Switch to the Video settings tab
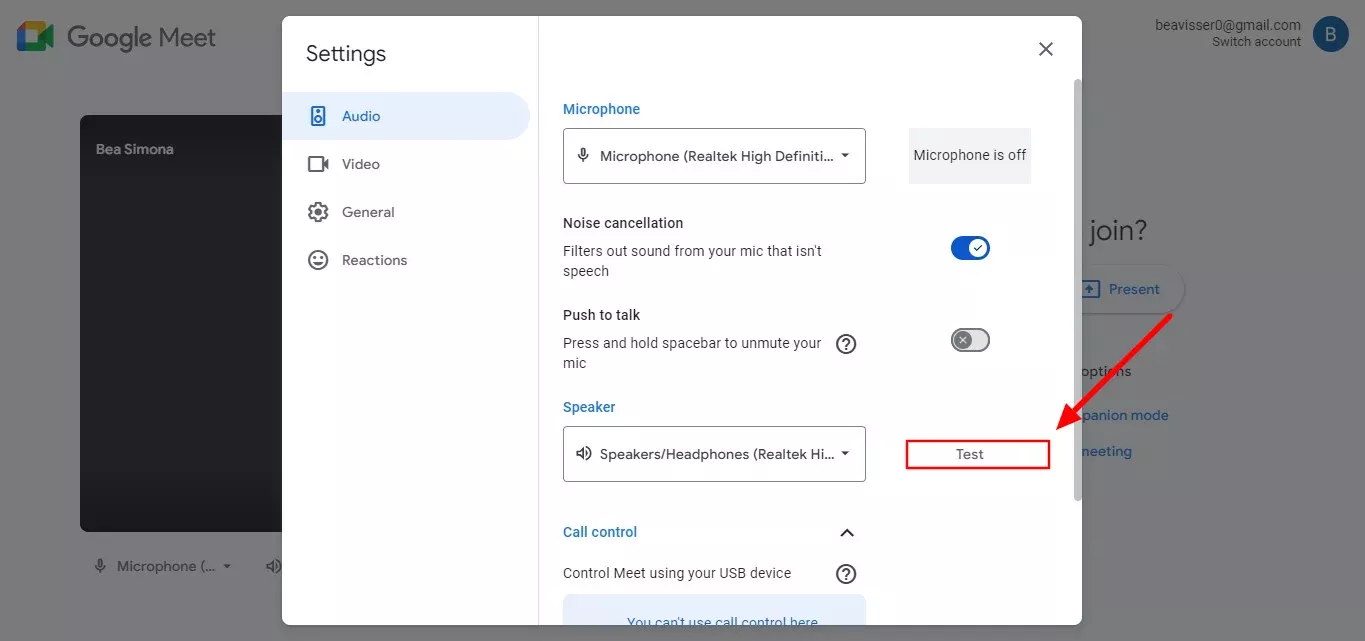This screenshot has width=1365, height=641. (360, 164)
